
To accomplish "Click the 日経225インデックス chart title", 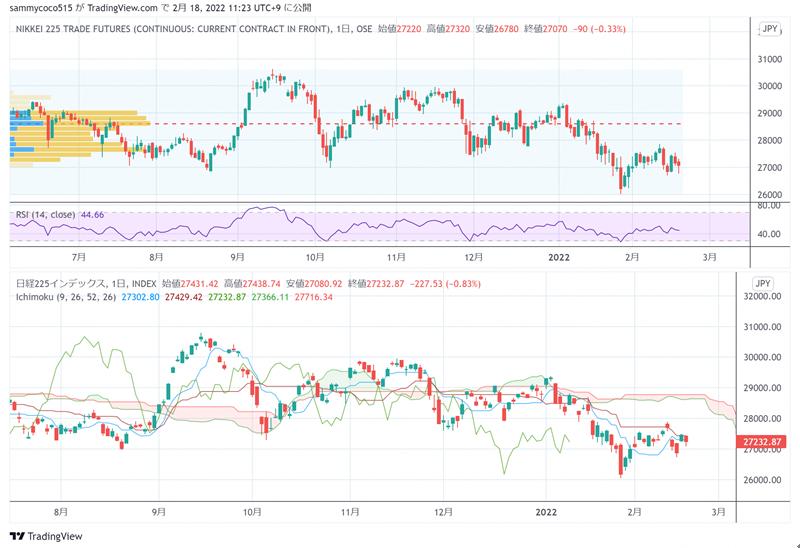I will click(61, 284).
